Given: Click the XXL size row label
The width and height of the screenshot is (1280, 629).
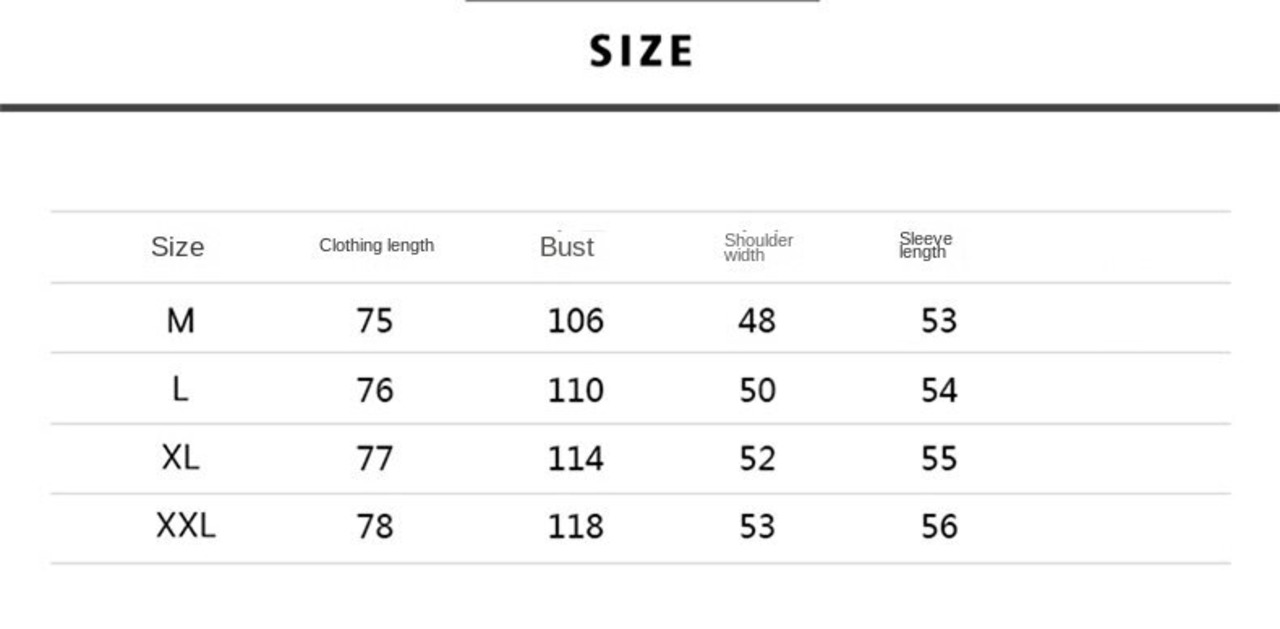Looking at the screenshot, I should tap(185, 525).
